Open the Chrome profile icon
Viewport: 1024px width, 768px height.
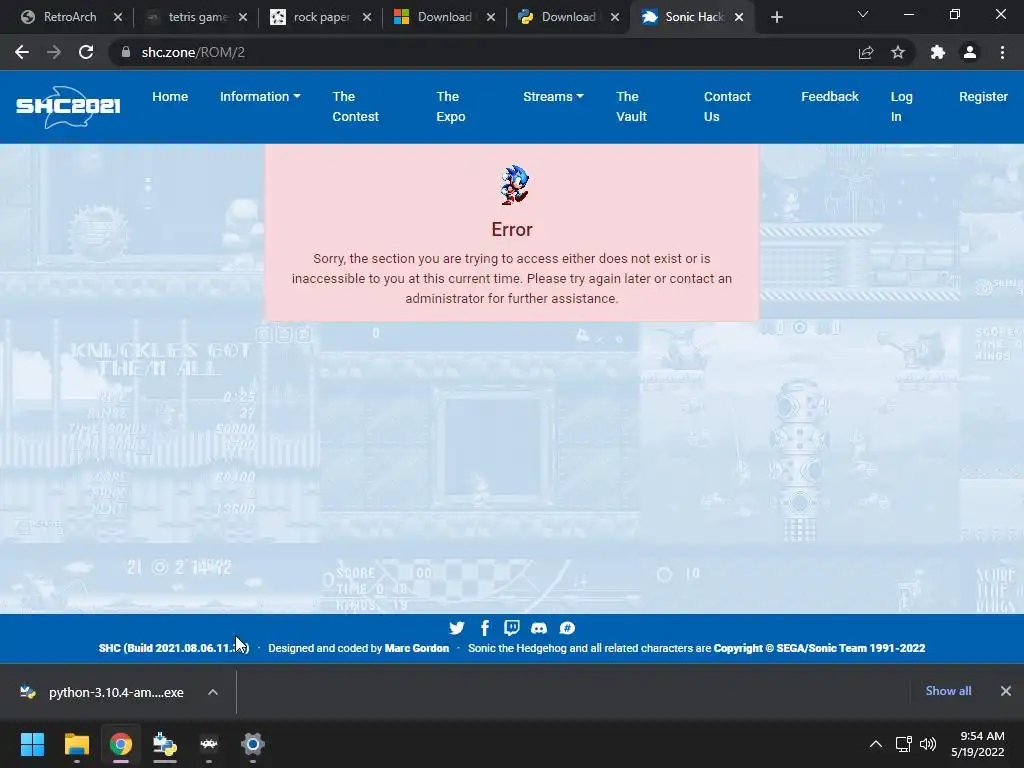(x=970, y=52)
